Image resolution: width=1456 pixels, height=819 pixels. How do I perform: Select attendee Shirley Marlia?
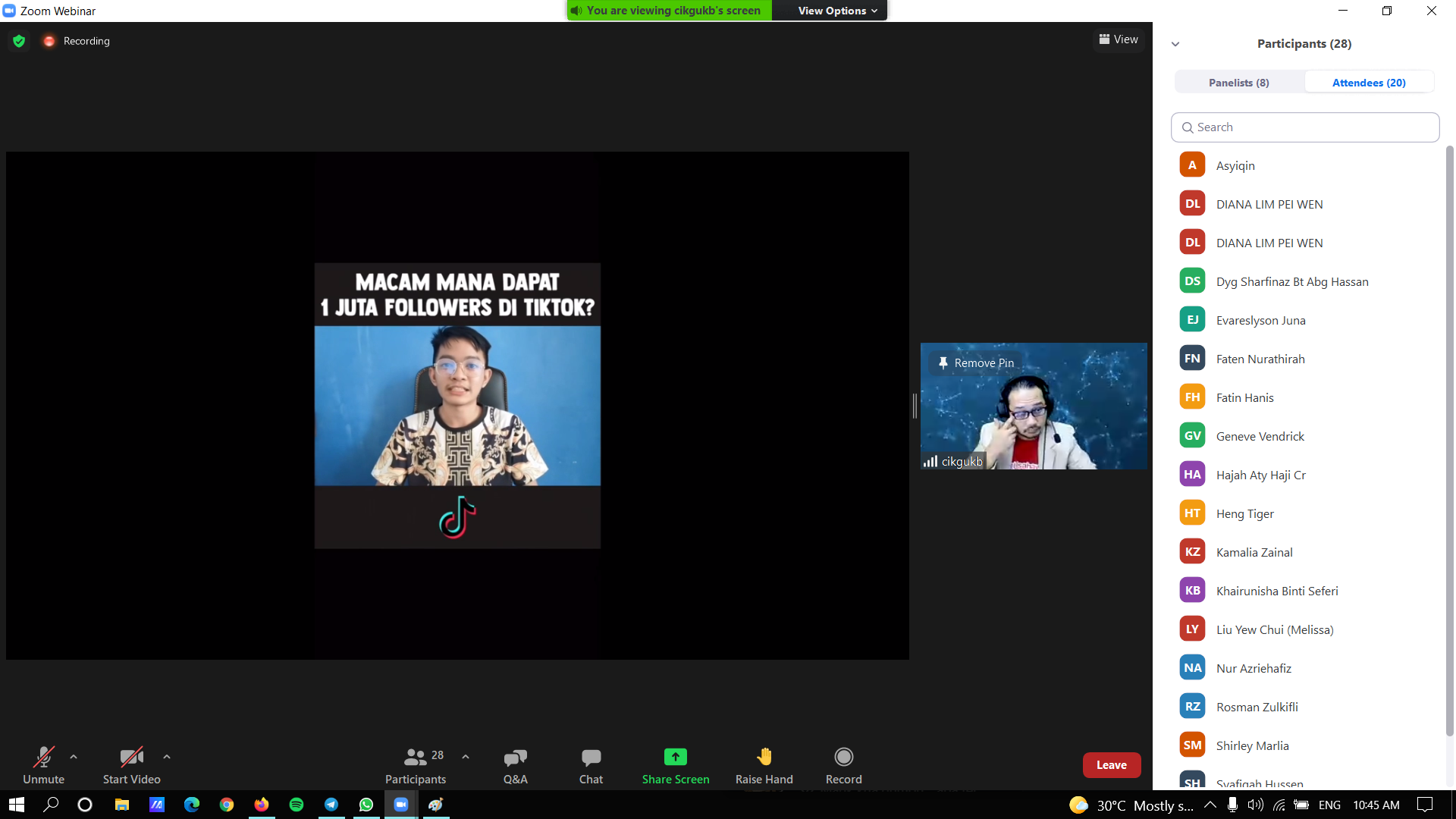1305,745
